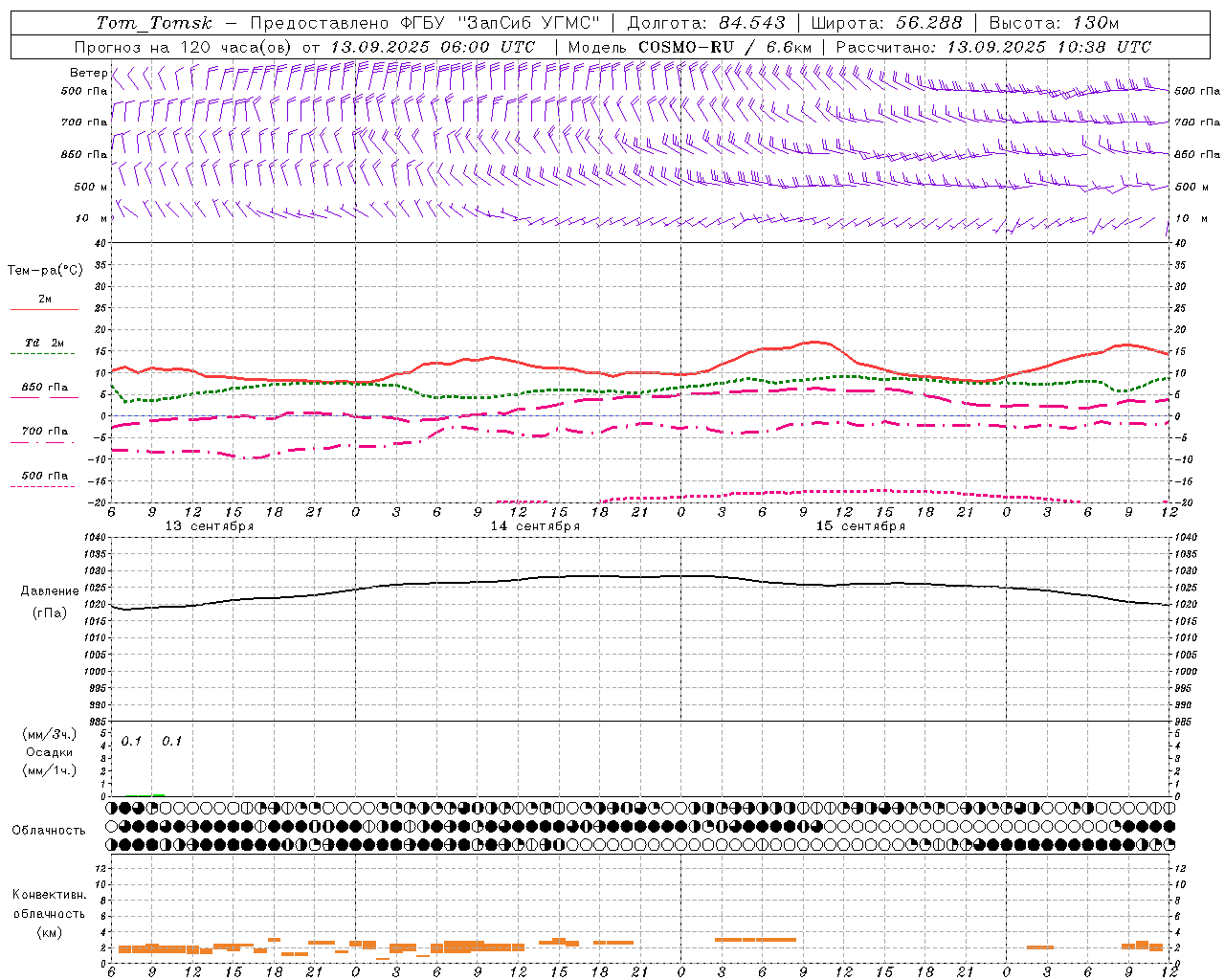
Task: Click the 500 гПа temperature legend label
Action: (45, 476)
